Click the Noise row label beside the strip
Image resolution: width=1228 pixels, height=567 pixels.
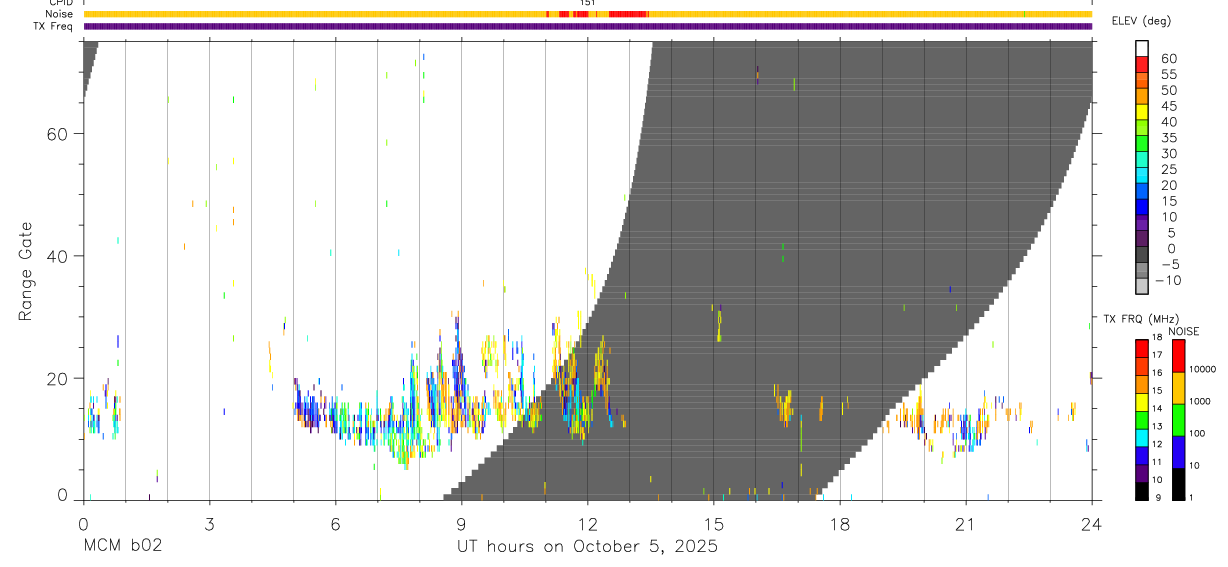click(x=59, y=14)
